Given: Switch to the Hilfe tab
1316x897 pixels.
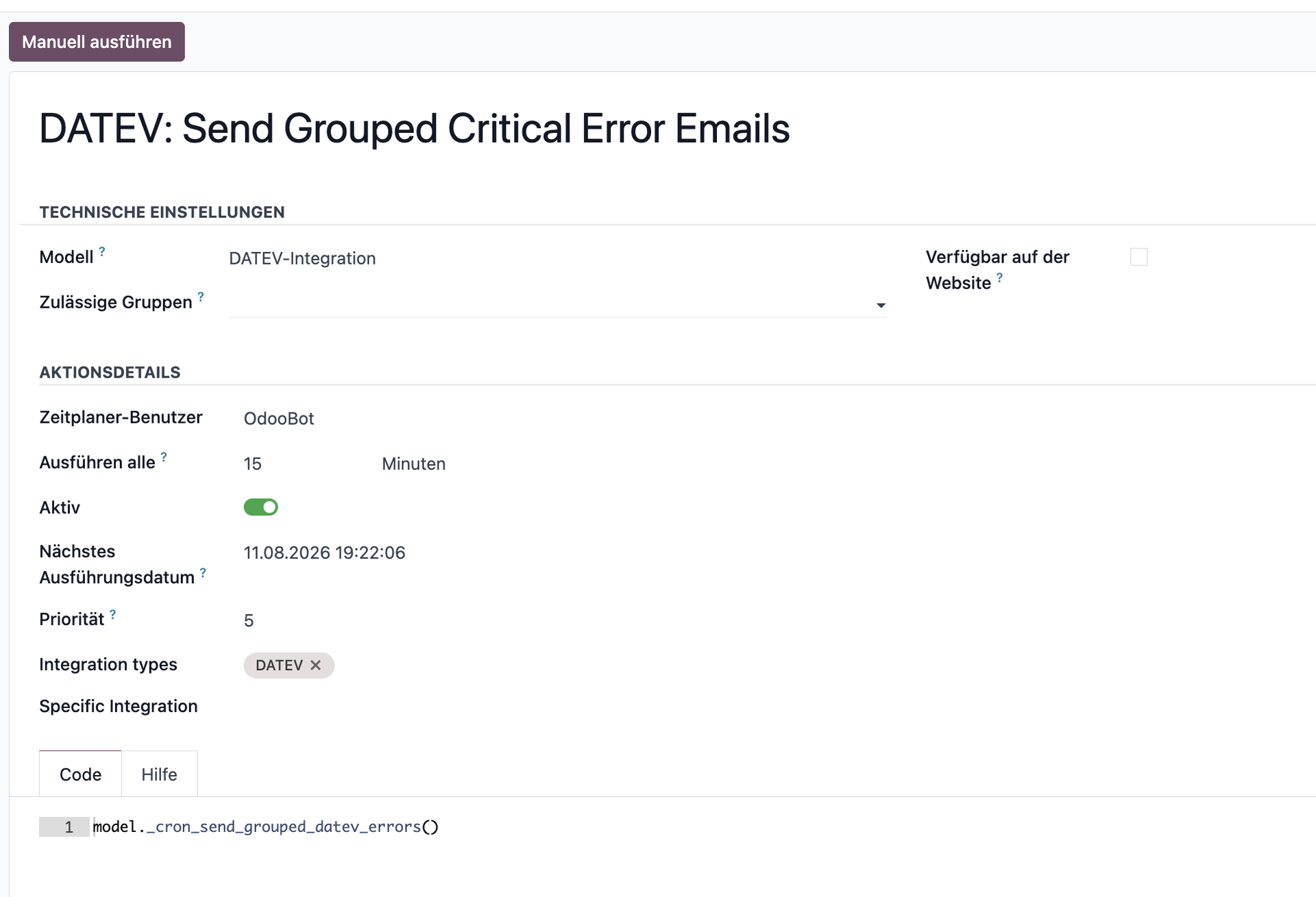Looking at the screenshot, I should pyautogui.click(x=159, y=774).
